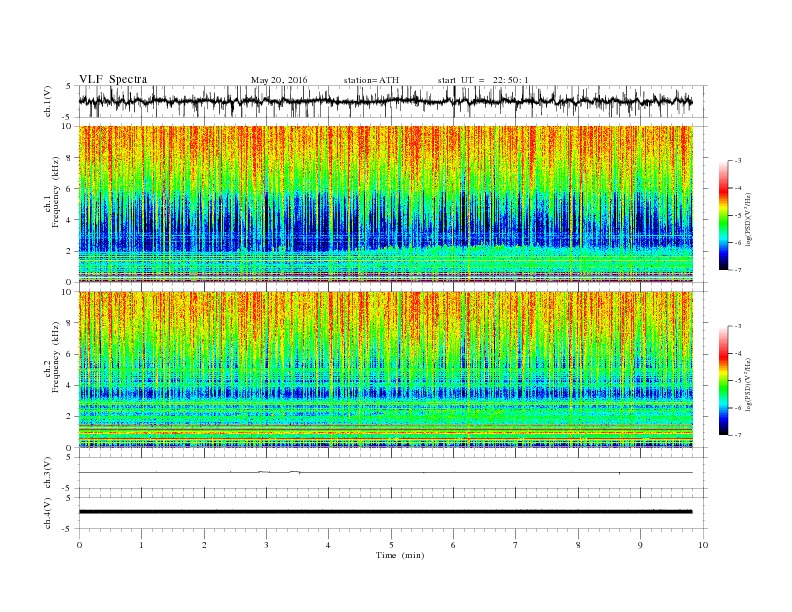Click inside the ch.1 spectrogram panel
Image resolution: width=792 pixels, height=612 pixels.
(385, 204)
